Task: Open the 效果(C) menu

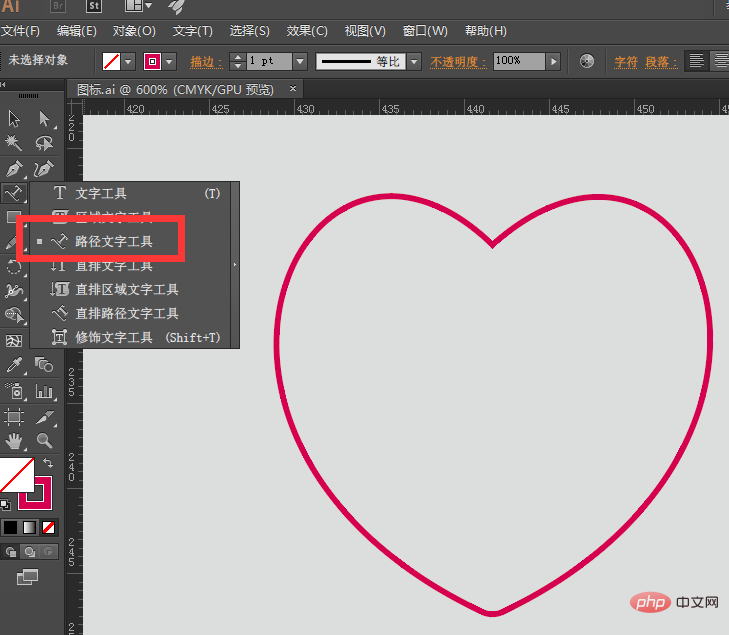Action: click(x=307, y=31)
